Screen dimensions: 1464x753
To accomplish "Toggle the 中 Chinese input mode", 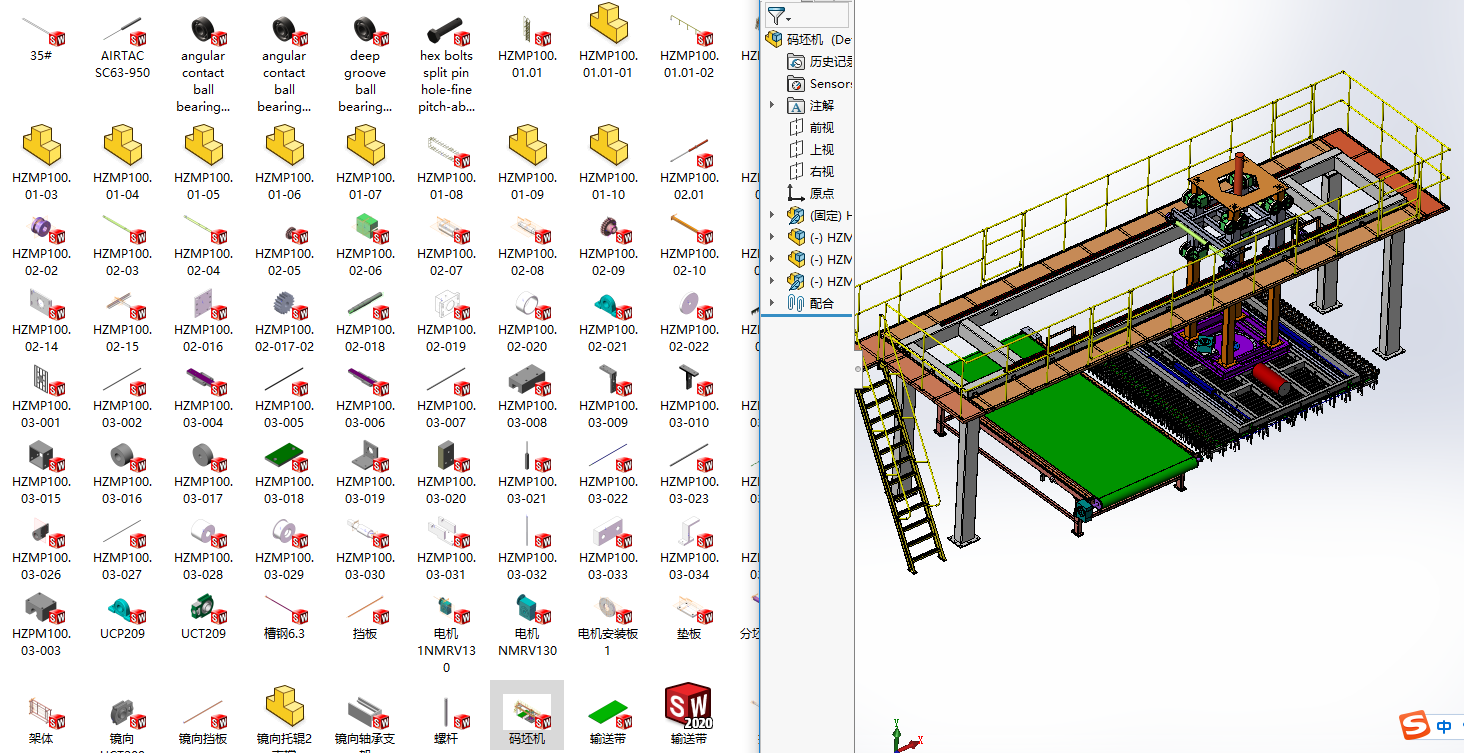I will tap(1444, 727).
